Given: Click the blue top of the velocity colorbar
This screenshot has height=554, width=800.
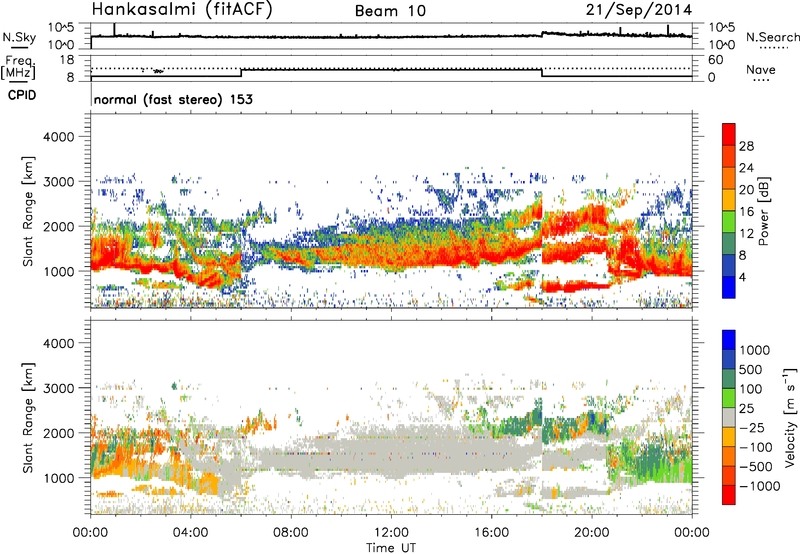Looking at the screenshot, I should coord(729,340).
